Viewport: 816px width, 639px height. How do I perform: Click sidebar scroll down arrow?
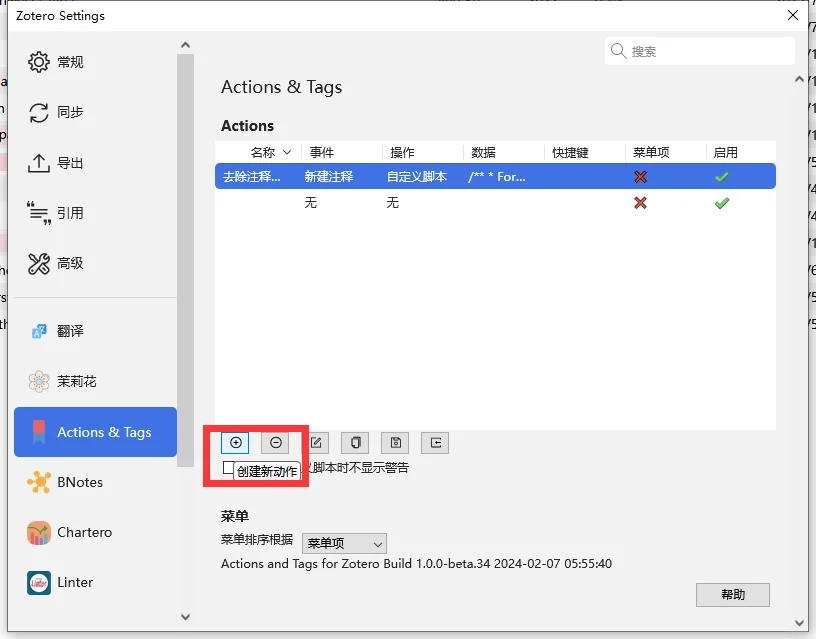(185, 617)
